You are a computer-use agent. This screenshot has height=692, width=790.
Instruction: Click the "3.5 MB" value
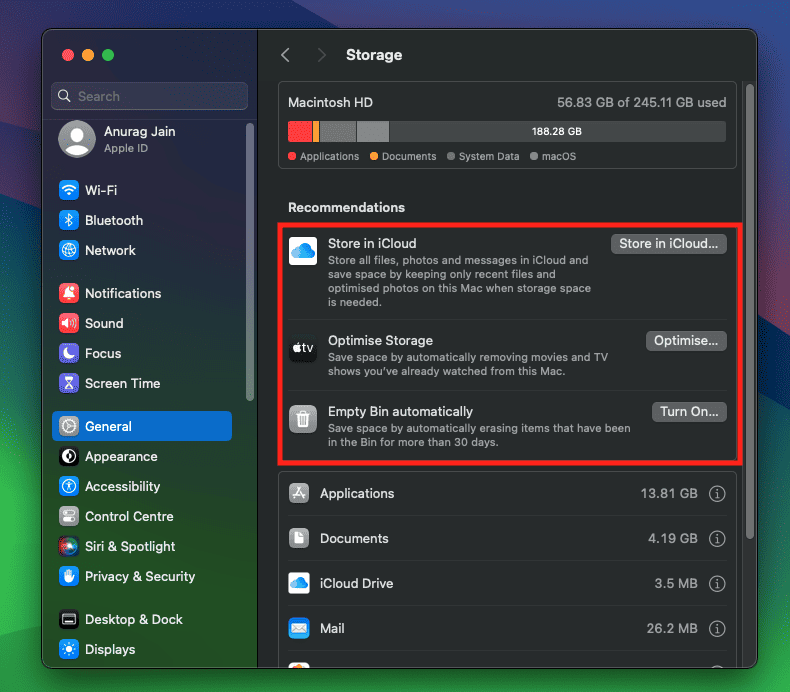tap(676, 584)
